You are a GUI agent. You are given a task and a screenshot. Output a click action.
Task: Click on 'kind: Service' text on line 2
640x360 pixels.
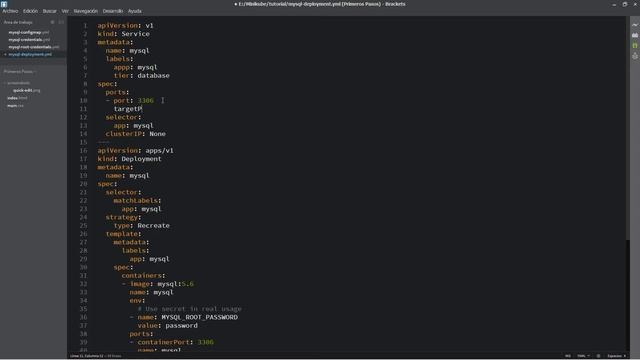coord(123,34)
